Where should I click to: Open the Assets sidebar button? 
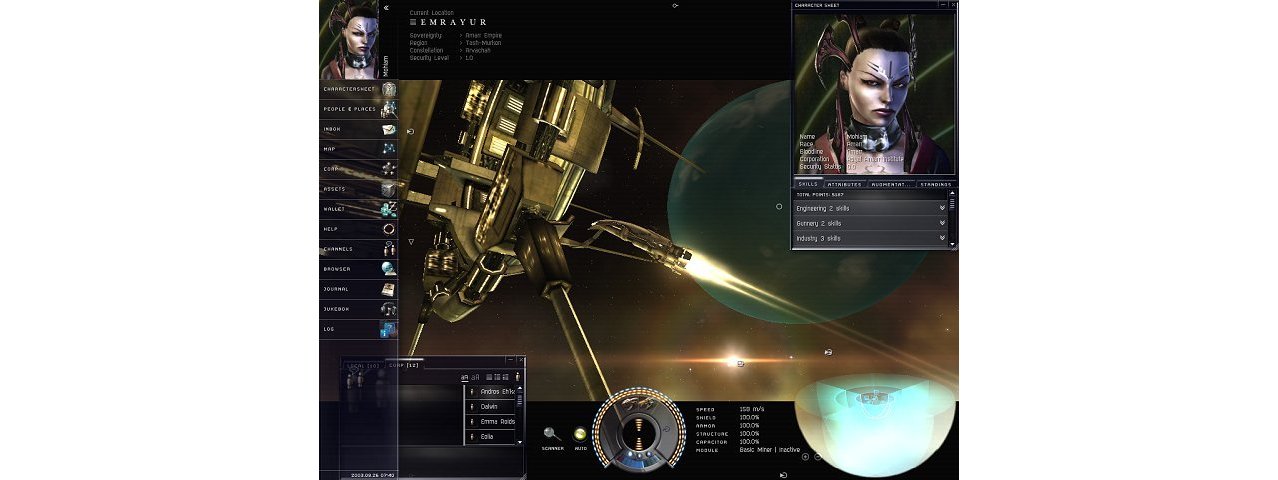click(x=358, y=189)
